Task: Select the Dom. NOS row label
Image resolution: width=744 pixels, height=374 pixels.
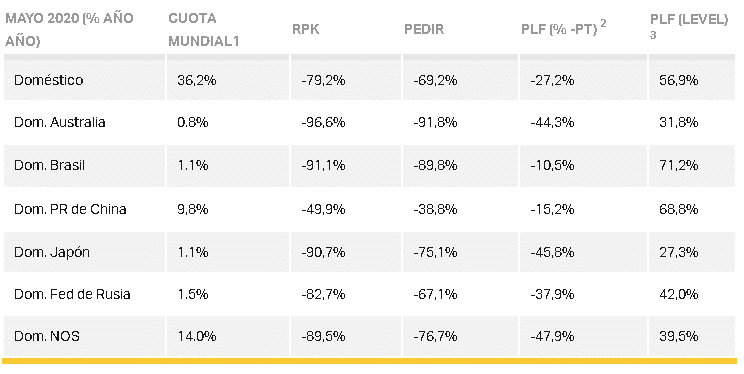Action: [46, 337]
